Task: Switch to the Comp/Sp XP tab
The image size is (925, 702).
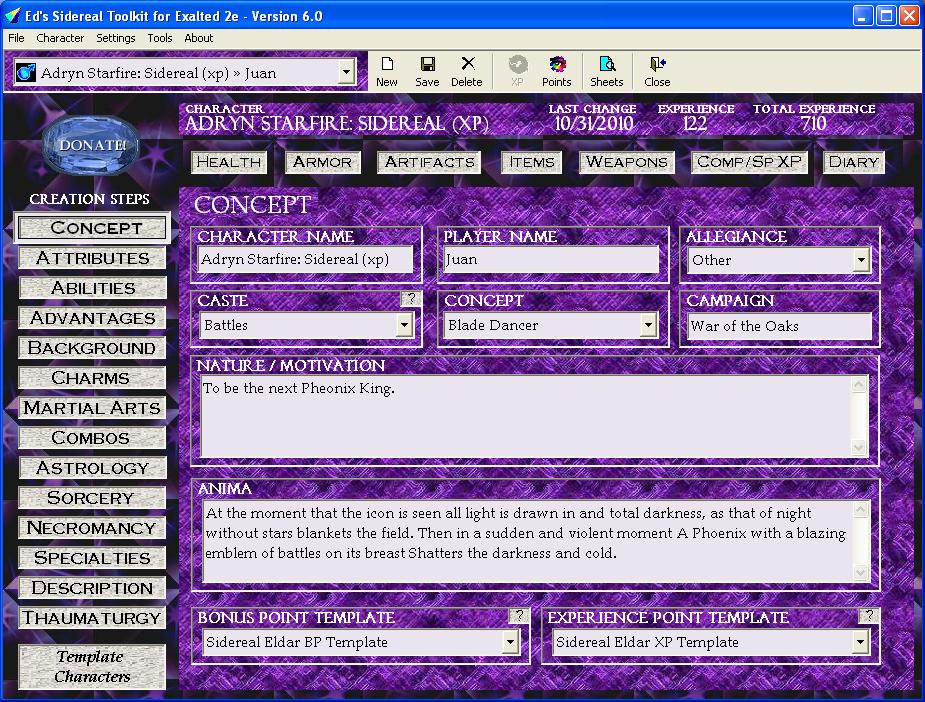Action: tap(749, 162)
